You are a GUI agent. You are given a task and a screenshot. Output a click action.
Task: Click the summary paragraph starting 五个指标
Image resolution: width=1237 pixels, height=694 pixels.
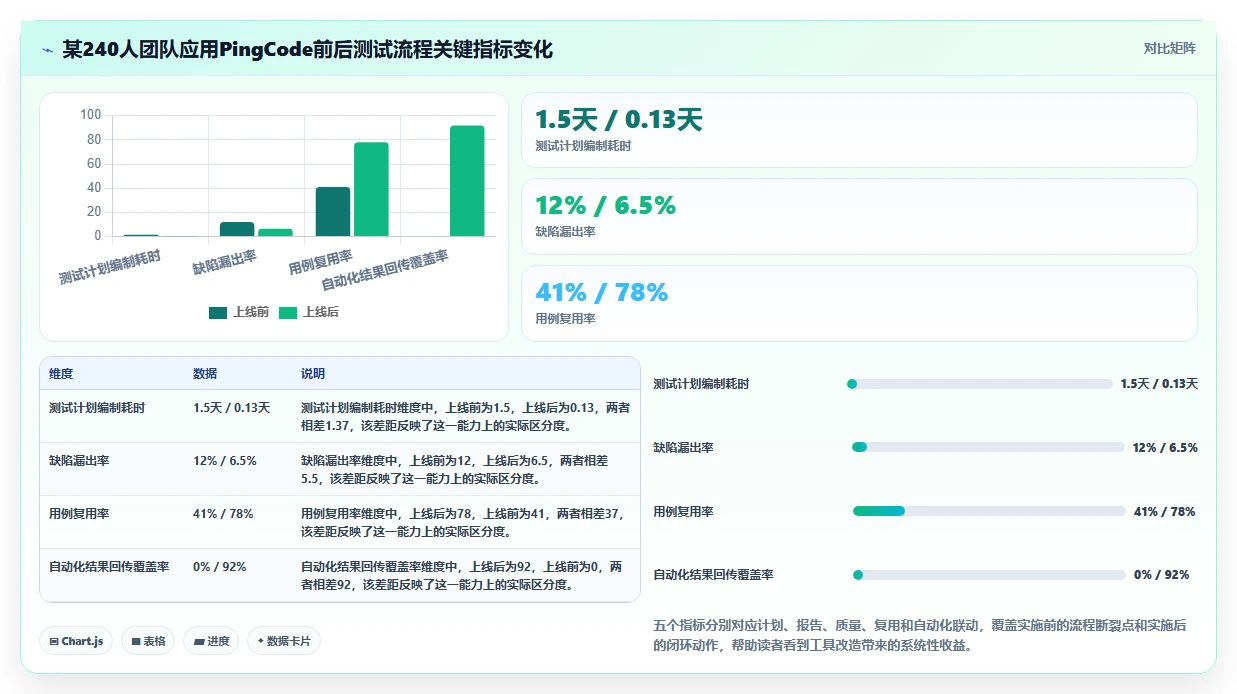point(920,635)
